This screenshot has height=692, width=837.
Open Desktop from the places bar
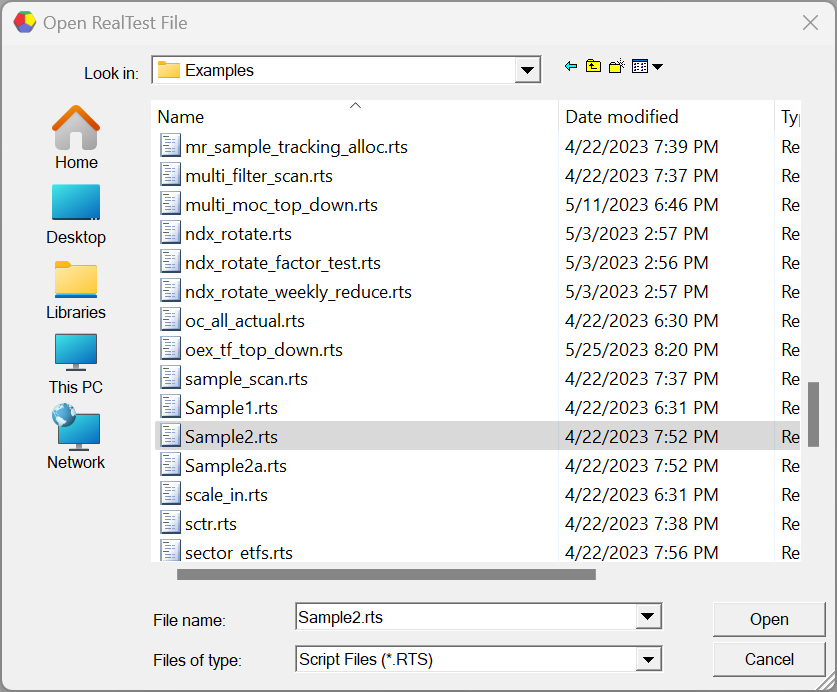coord(76,213)
